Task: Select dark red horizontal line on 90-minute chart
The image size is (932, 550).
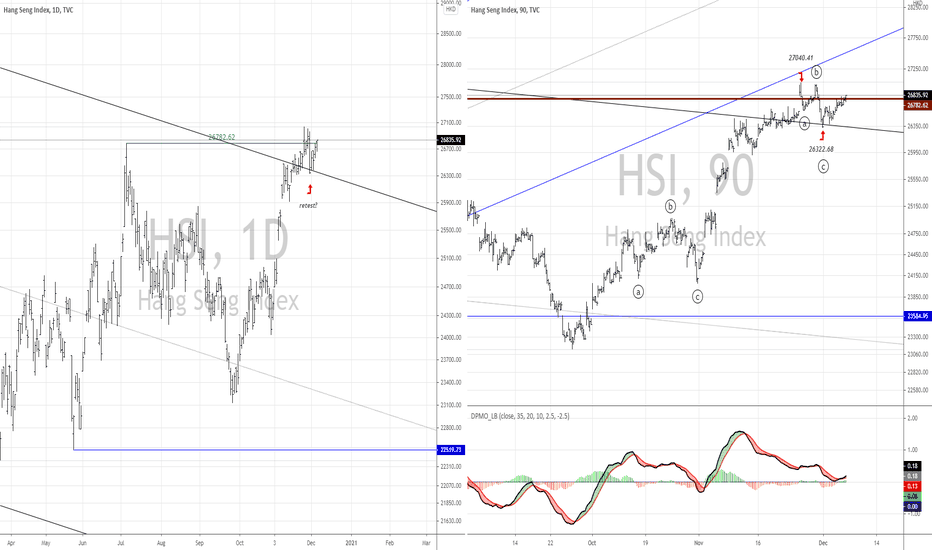Action: click(685, 99)
